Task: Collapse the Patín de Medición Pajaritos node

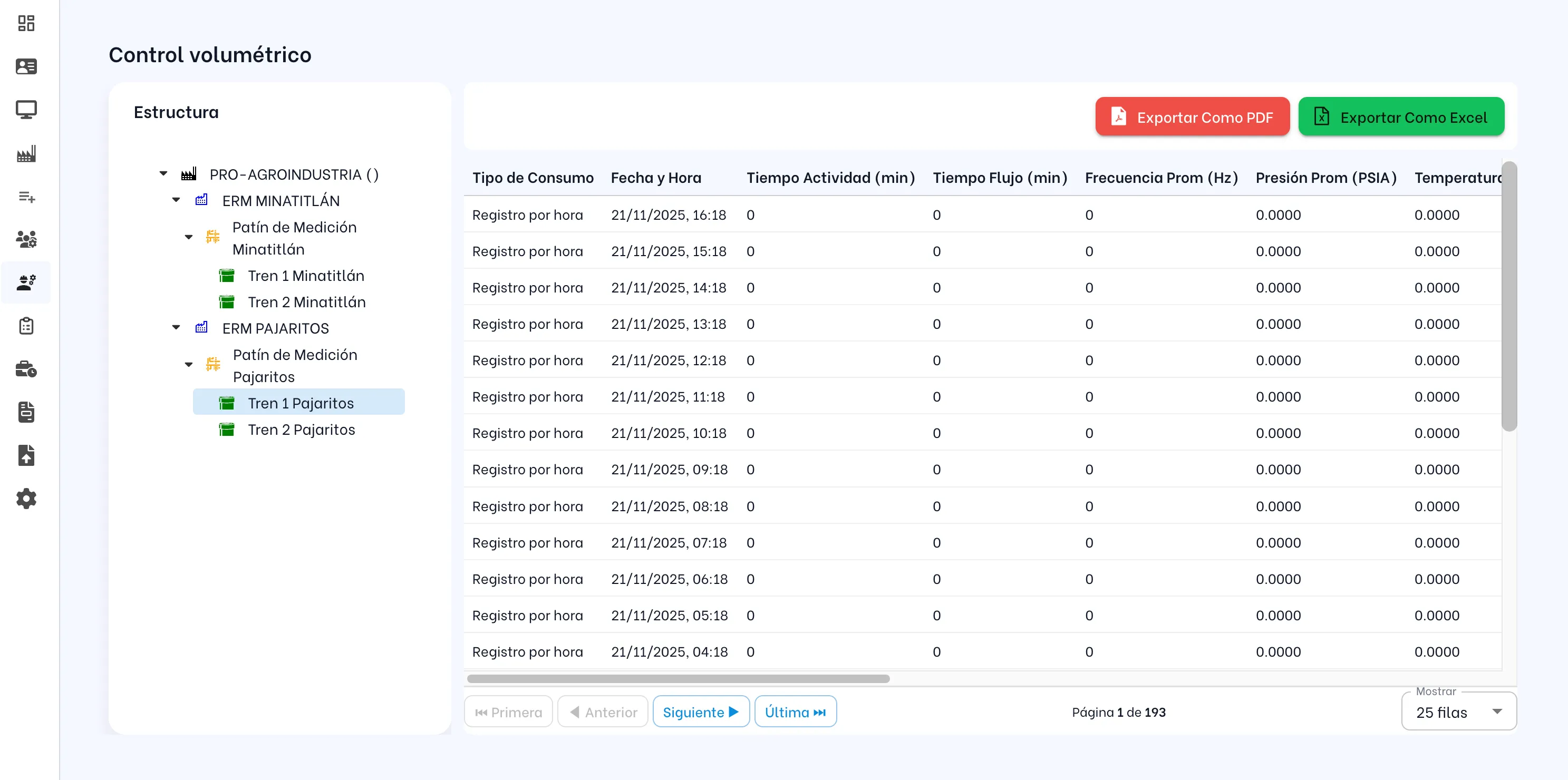Action: click(189, 365)
